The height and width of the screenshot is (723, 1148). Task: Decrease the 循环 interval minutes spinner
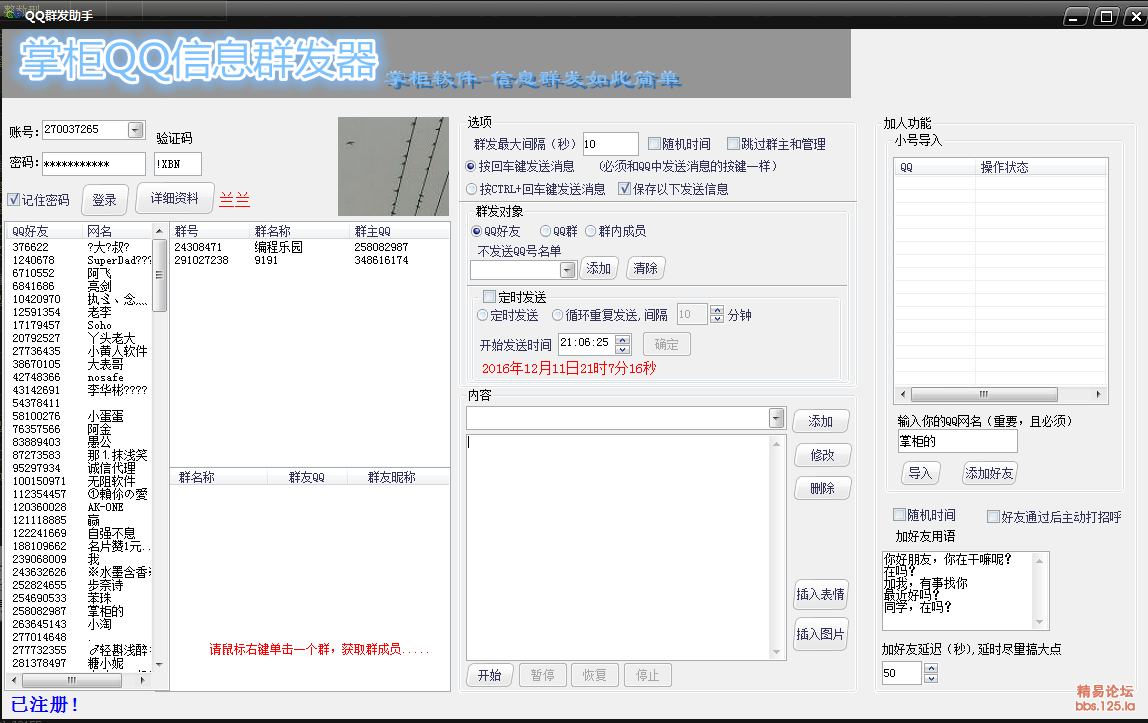coord(718,319)
